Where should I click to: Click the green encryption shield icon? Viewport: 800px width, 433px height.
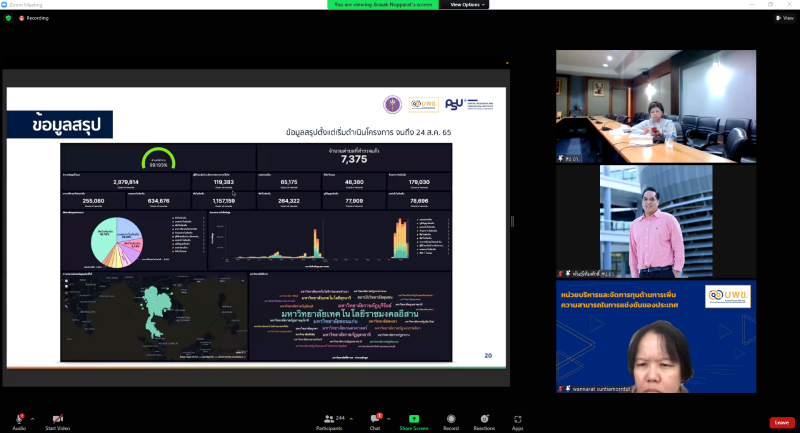click(8, 18)
